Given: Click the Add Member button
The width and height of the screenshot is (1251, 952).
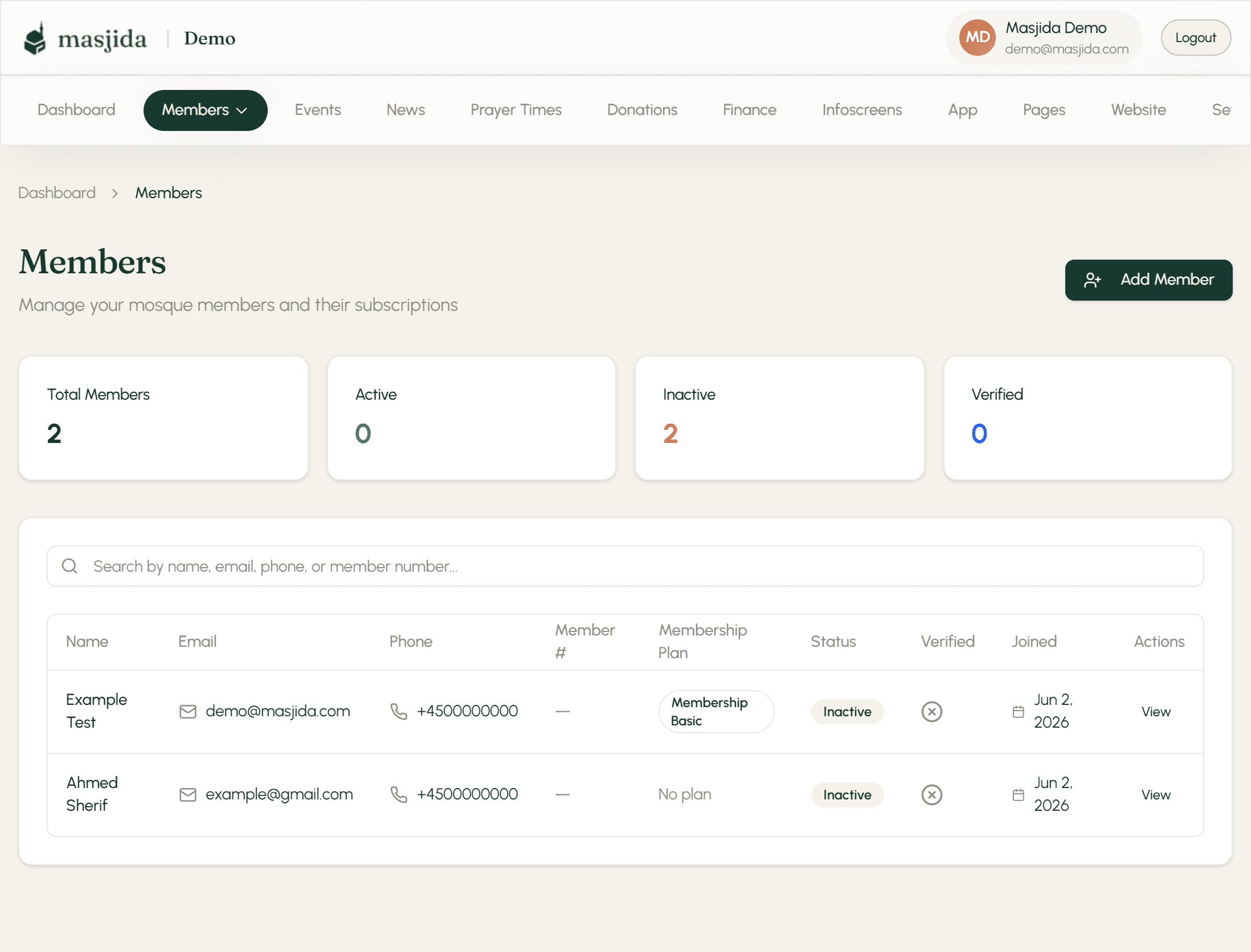Looking at the screenshot, I should [1148, 280].
